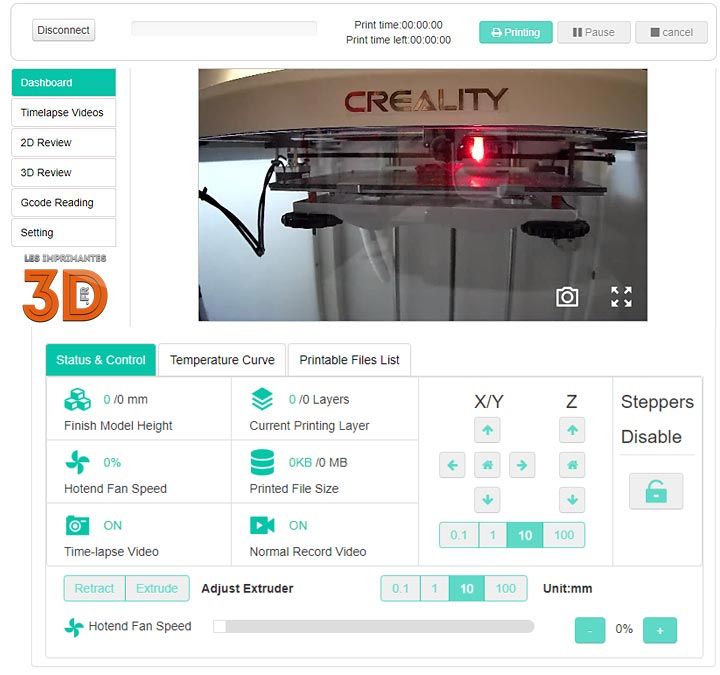Image resolution: width=720 pixels, height=675 pixels.
Task: Click the Extrude button
Action: point(157,588)
